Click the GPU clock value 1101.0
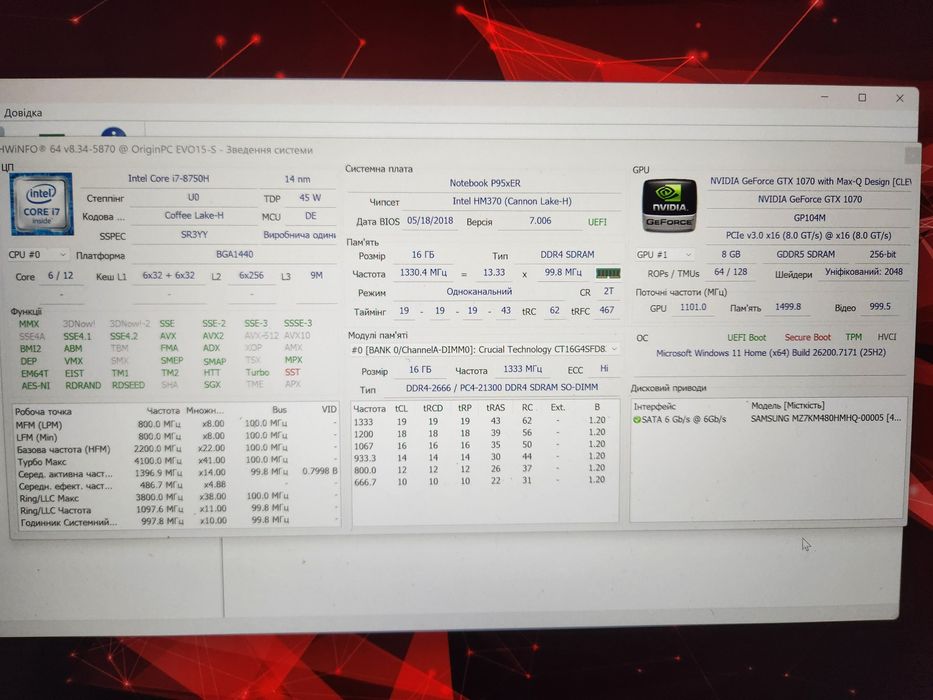 pyautogui.click(x=693, y=307)
